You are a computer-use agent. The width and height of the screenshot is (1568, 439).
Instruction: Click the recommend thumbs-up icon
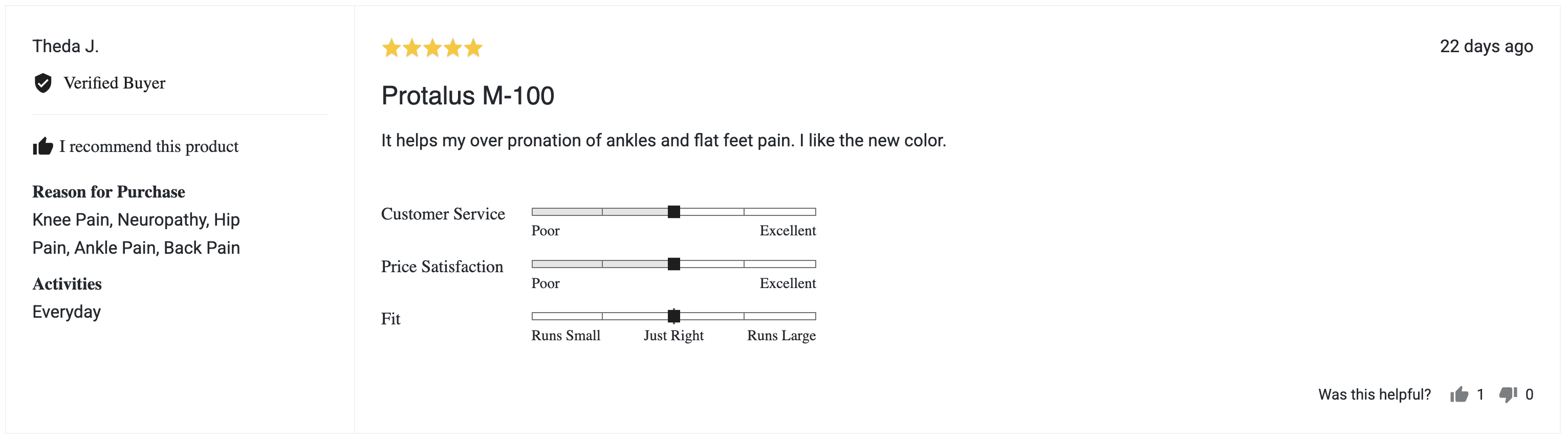[x=42, y=146]
